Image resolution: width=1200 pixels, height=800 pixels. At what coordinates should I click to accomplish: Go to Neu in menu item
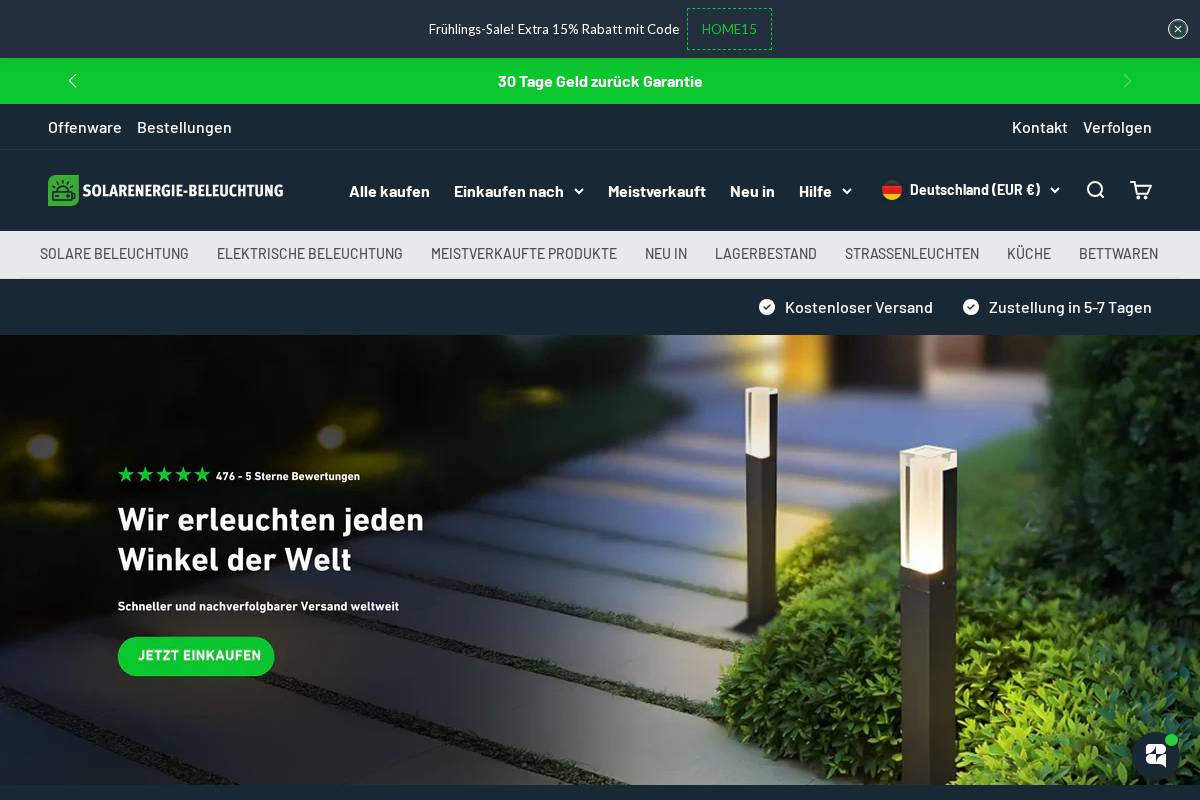(x=752, y=191)
